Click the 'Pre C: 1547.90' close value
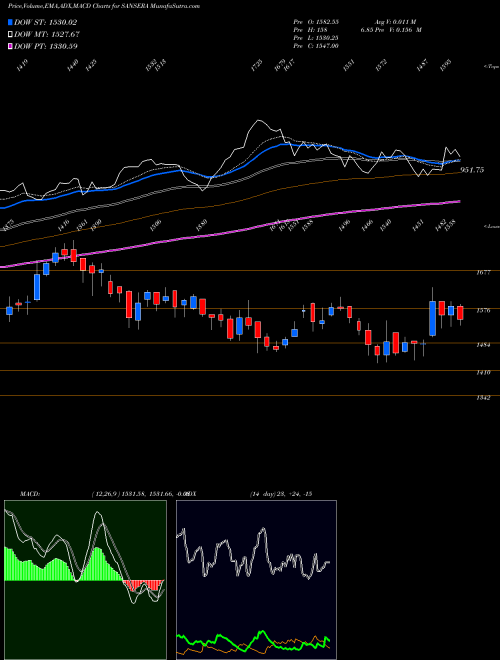Viewport: 500px width, 660px height. coord(316,45)
